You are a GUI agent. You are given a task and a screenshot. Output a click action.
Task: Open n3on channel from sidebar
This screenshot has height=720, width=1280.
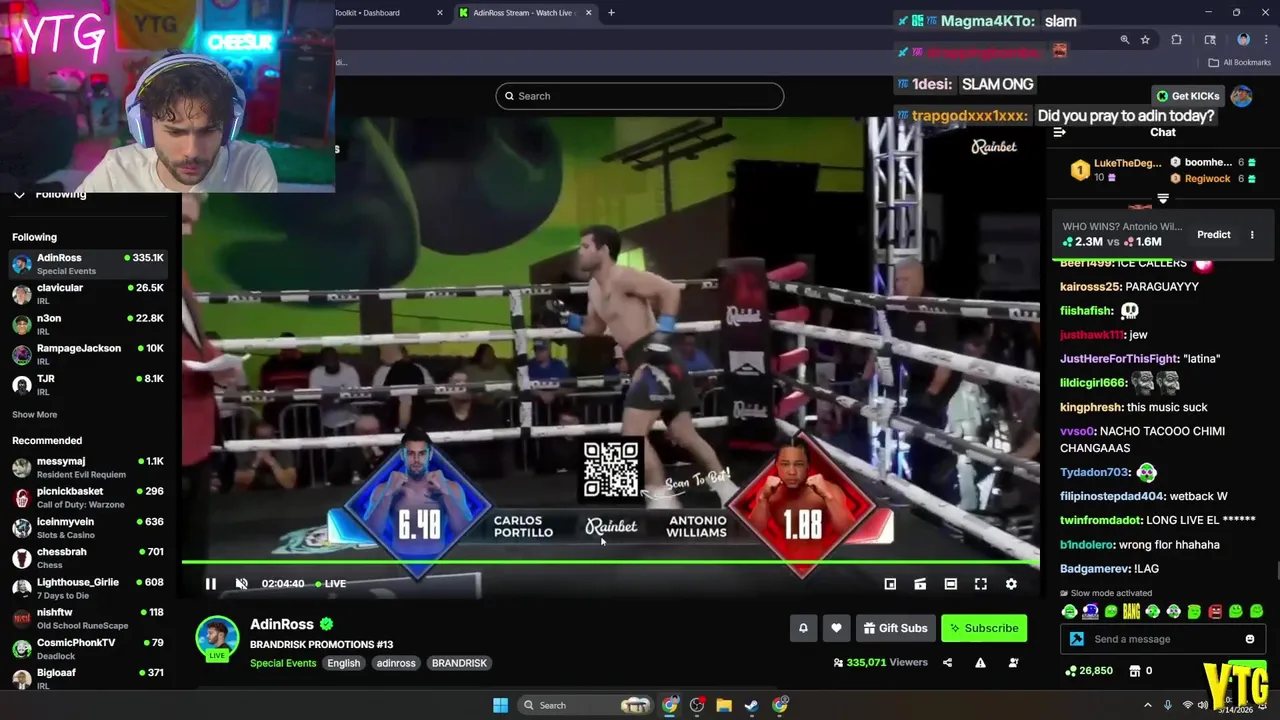88,324
